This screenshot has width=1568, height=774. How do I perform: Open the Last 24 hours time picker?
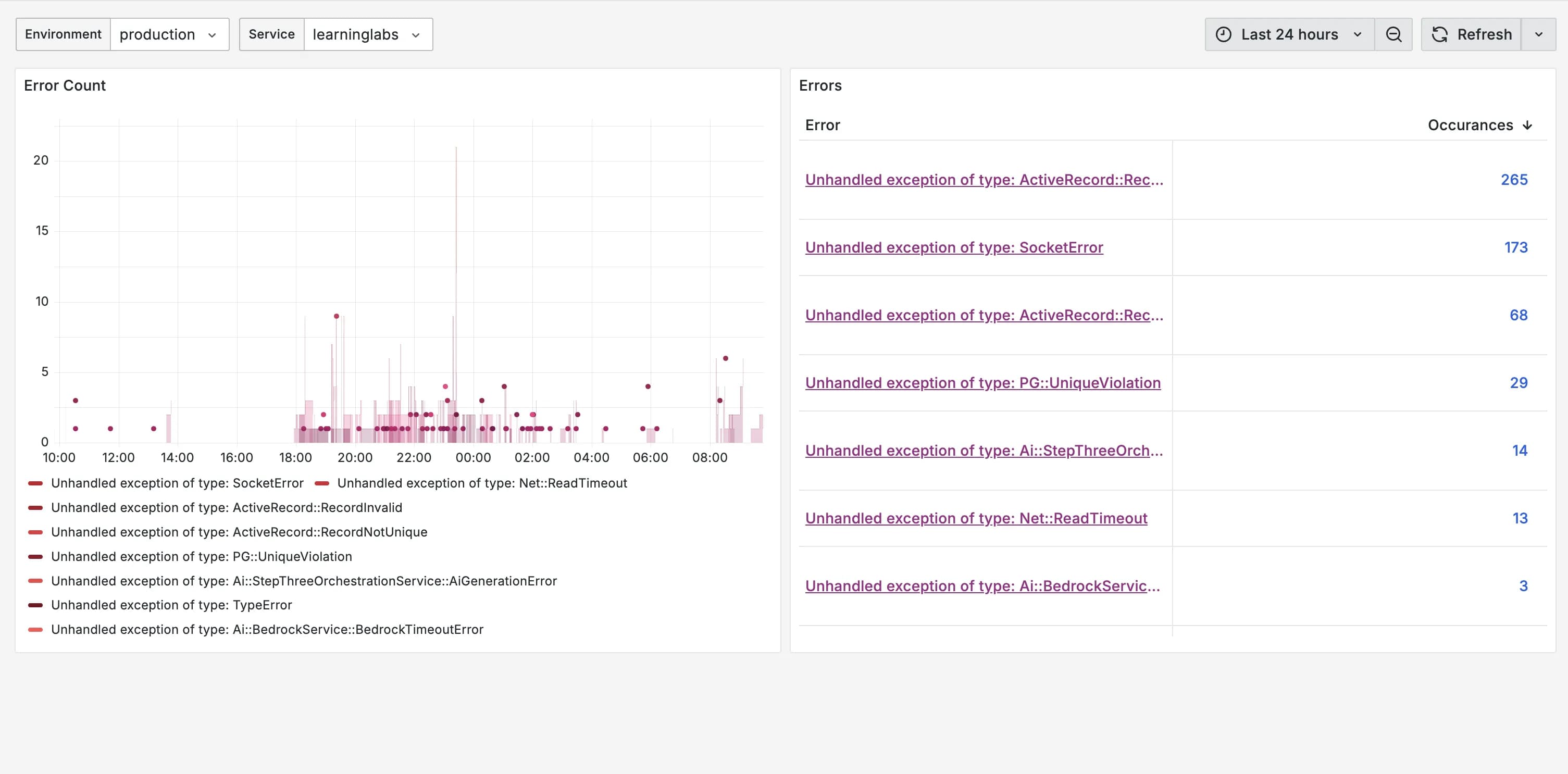(x=1289, y=35)
